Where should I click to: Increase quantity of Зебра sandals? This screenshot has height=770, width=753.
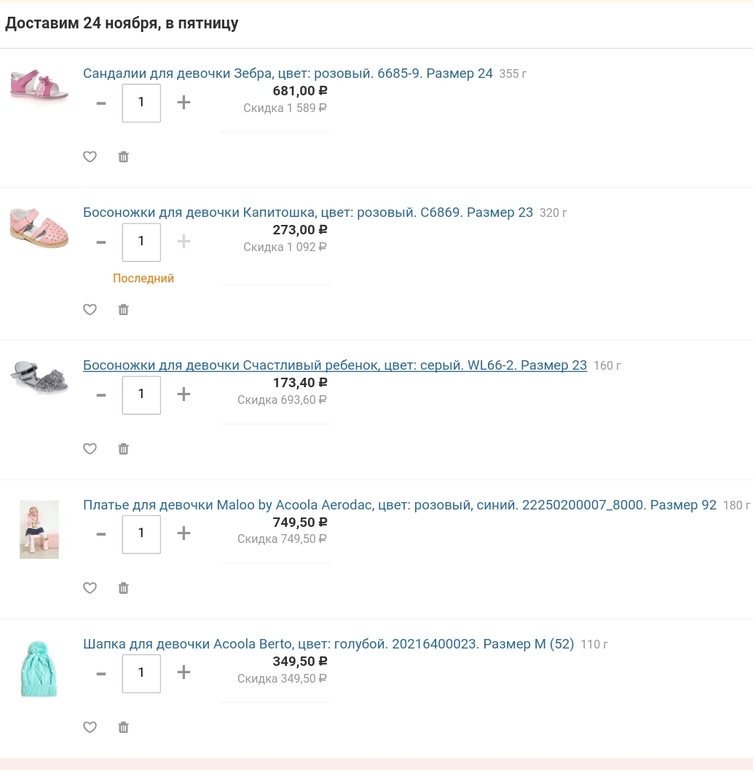pos(183,103)
